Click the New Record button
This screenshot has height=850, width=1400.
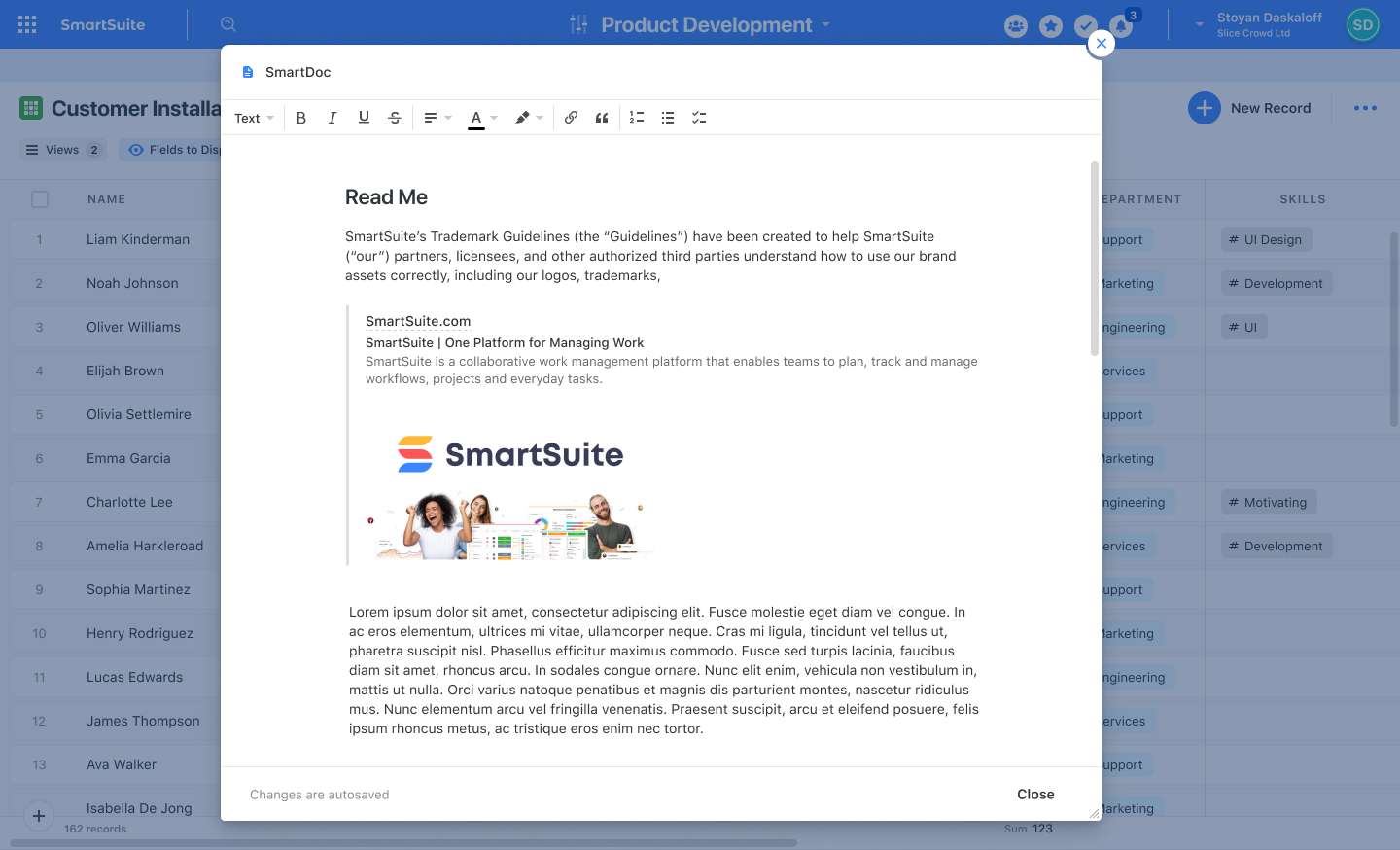tap(1250, 108)
